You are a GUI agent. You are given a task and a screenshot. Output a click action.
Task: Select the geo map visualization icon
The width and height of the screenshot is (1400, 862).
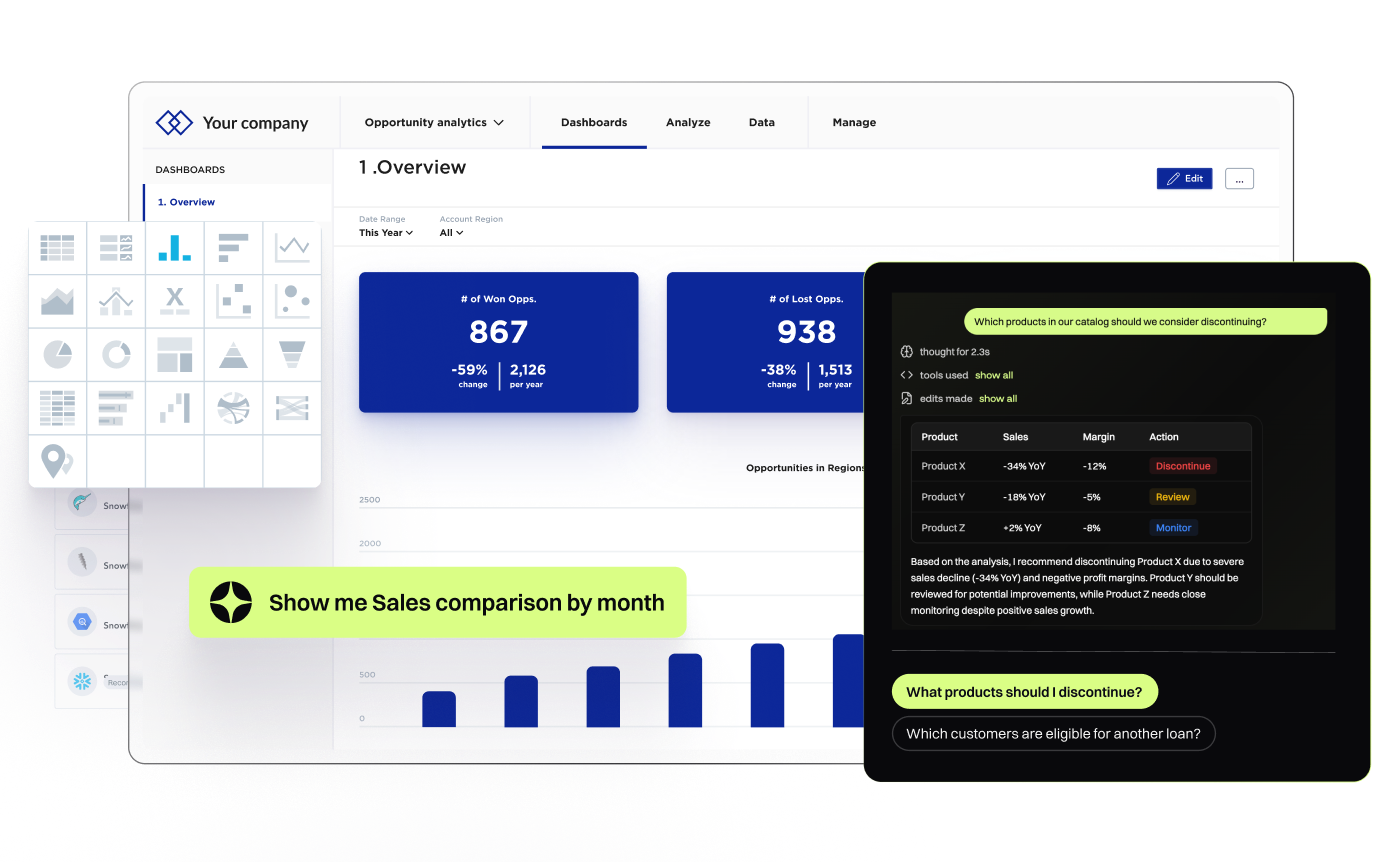tap(57, 461)
